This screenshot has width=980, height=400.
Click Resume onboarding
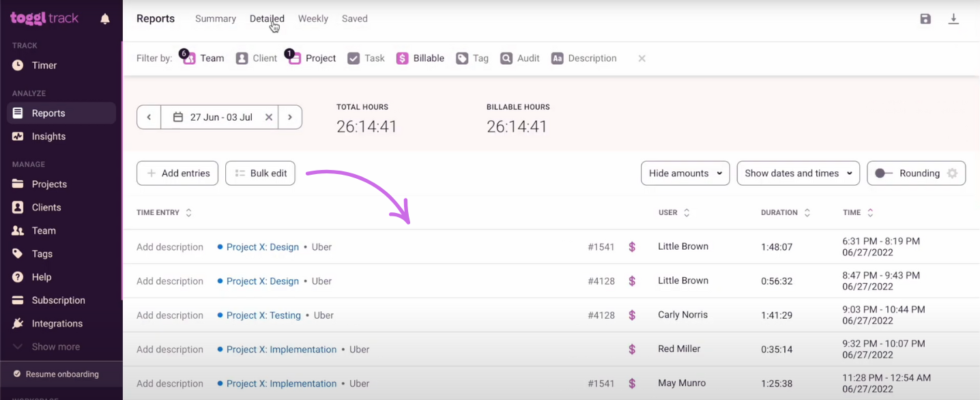(61, 374)
